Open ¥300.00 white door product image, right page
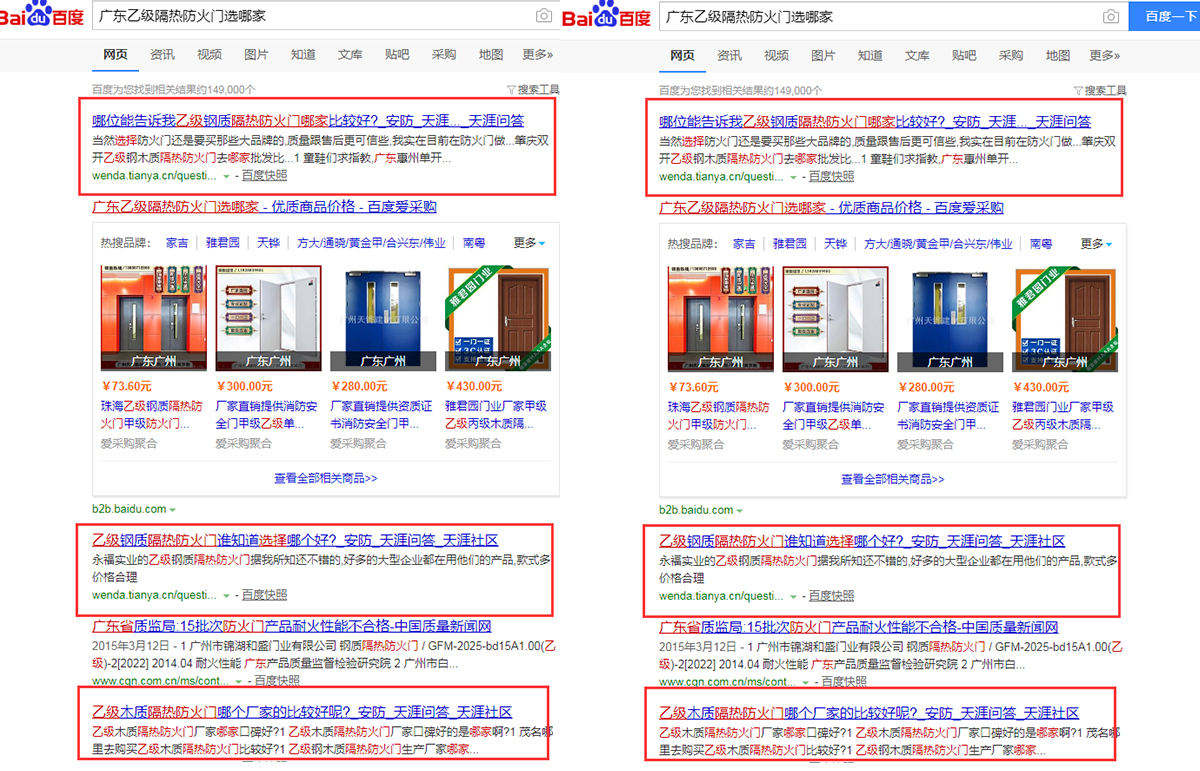Image resolution: width=1200 pixels, height=771 pixels. tap(836, 319)
